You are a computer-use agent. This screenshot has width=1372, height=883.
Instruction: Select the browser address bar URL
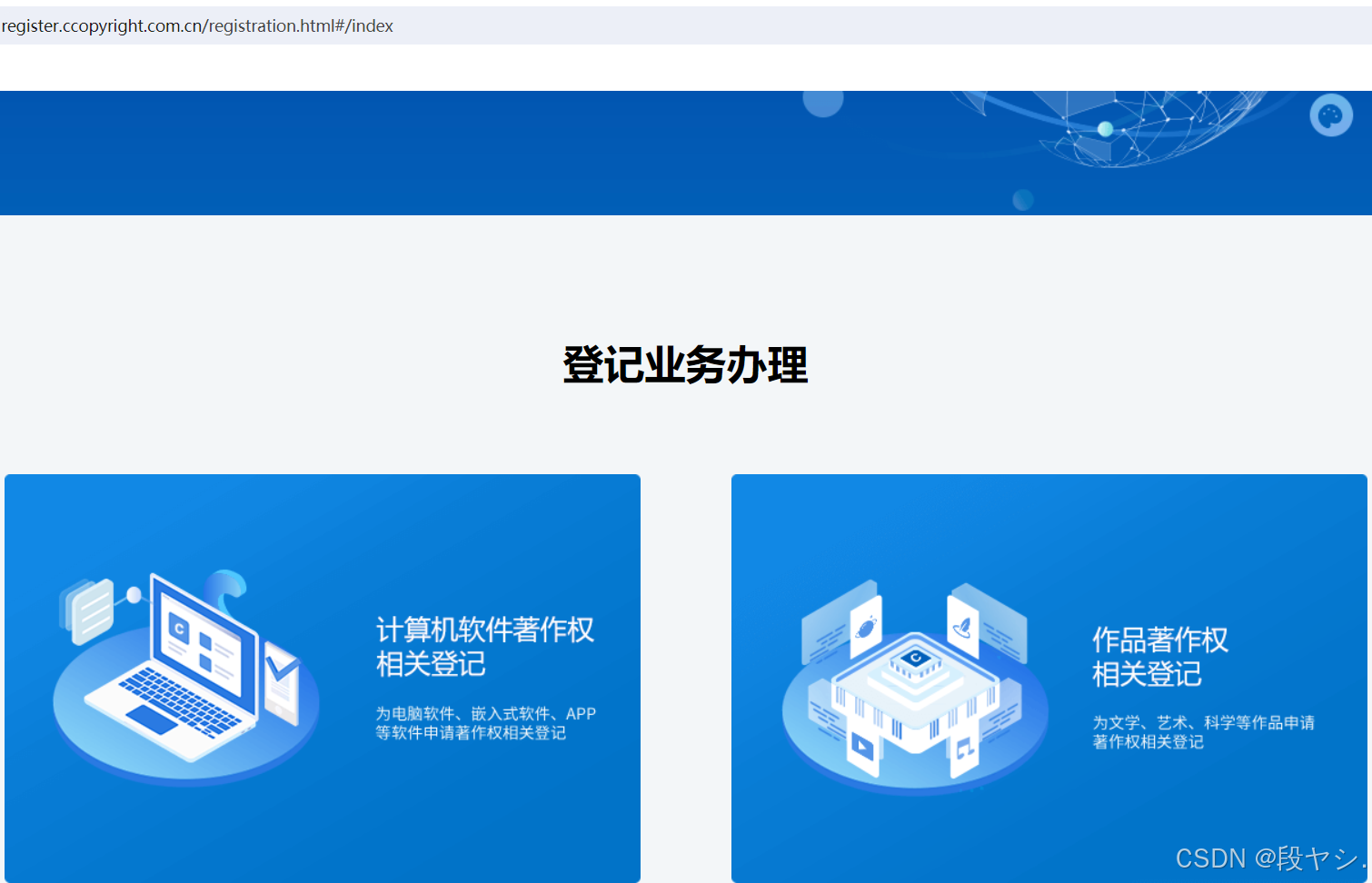[x=197, y=25]
